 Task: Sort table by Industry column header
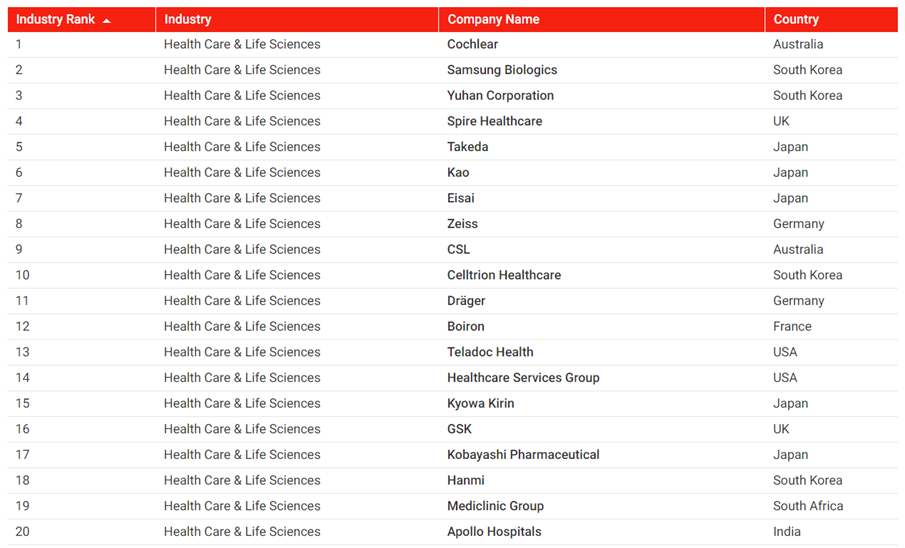[188, 19]
